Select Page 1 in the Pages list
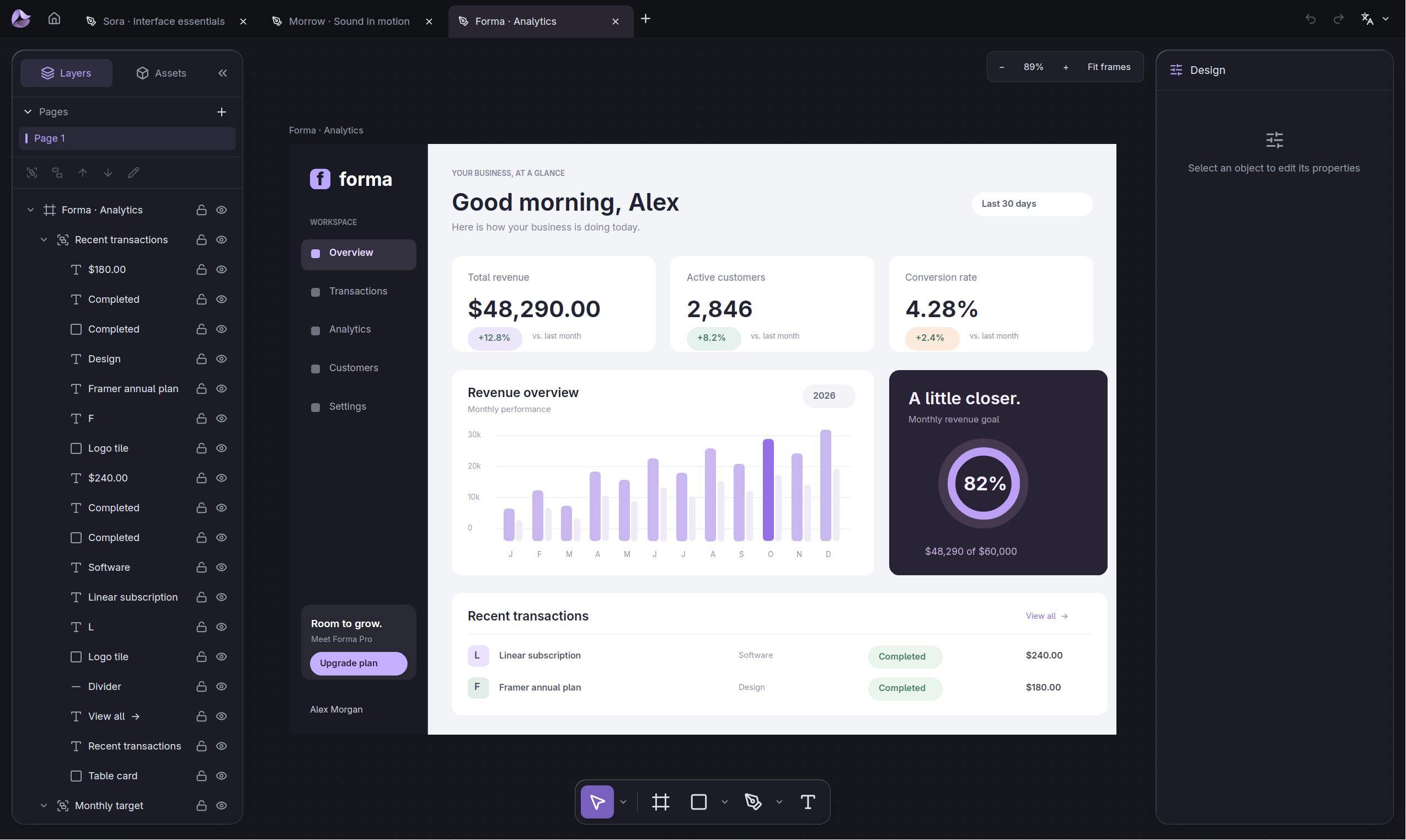 coord(127,138)
